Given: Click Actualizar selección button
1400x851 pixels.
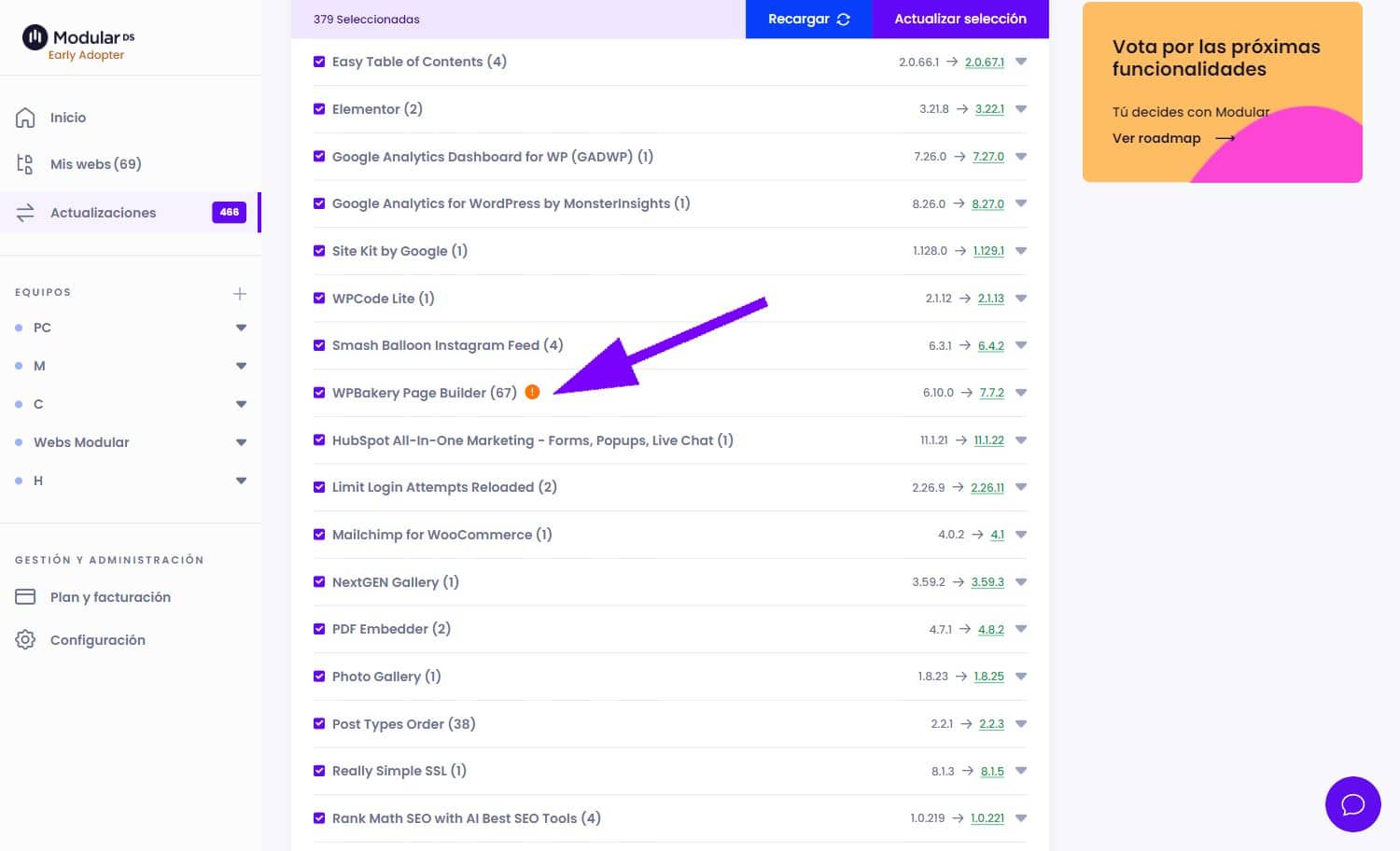Looking at the screenshot, I should pos(960,19).
